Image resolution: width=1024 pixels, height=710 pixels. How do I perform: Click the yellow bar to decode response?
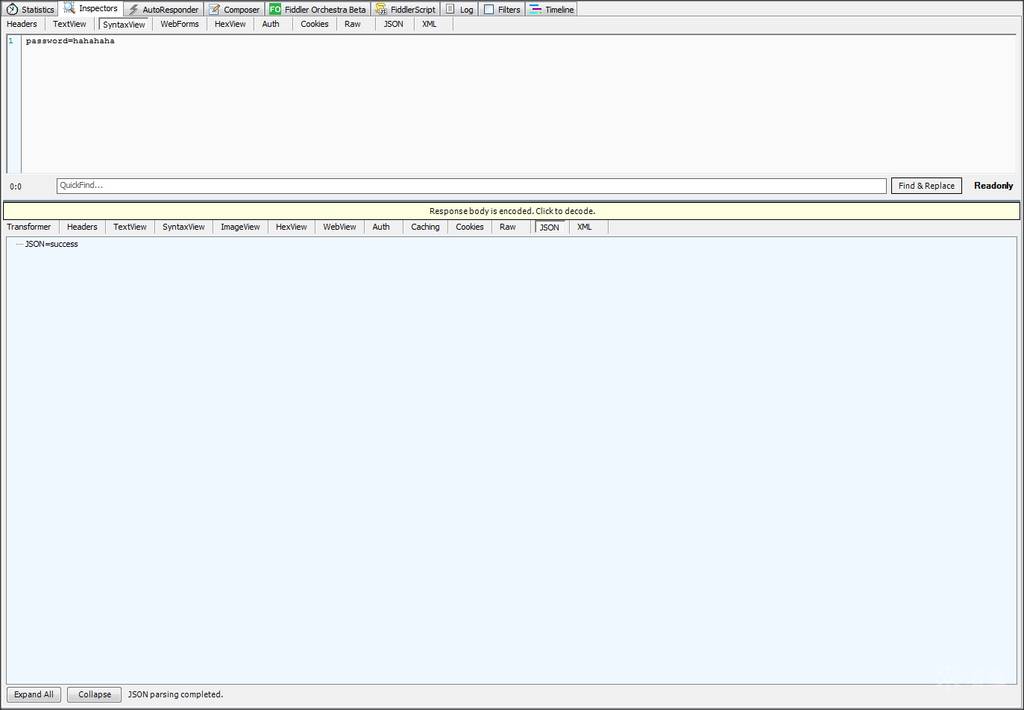point(511,211)
